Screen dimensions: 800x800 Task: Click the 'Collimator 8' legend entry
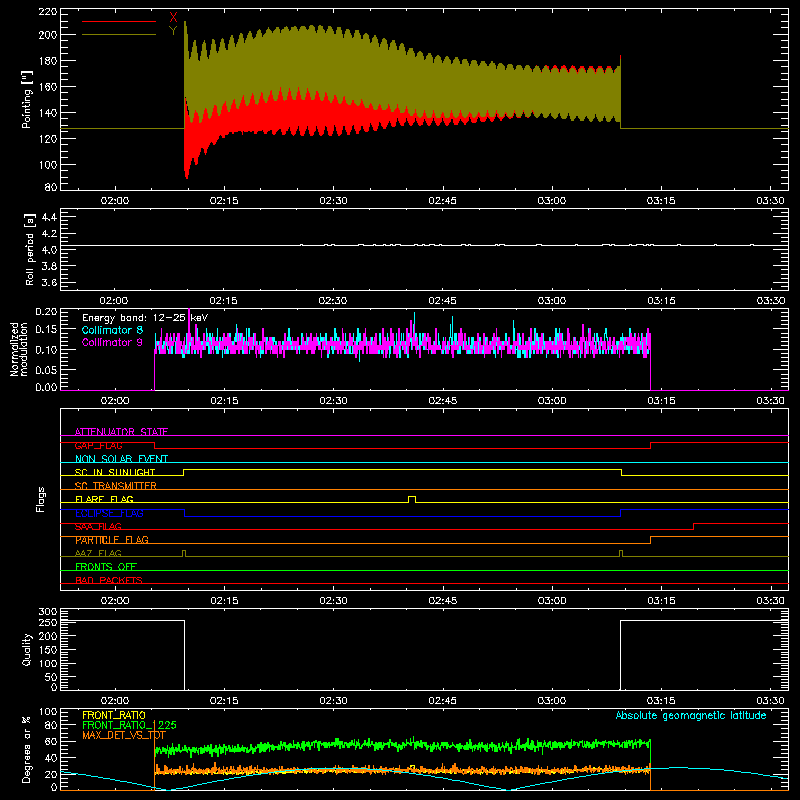[112, 330]
